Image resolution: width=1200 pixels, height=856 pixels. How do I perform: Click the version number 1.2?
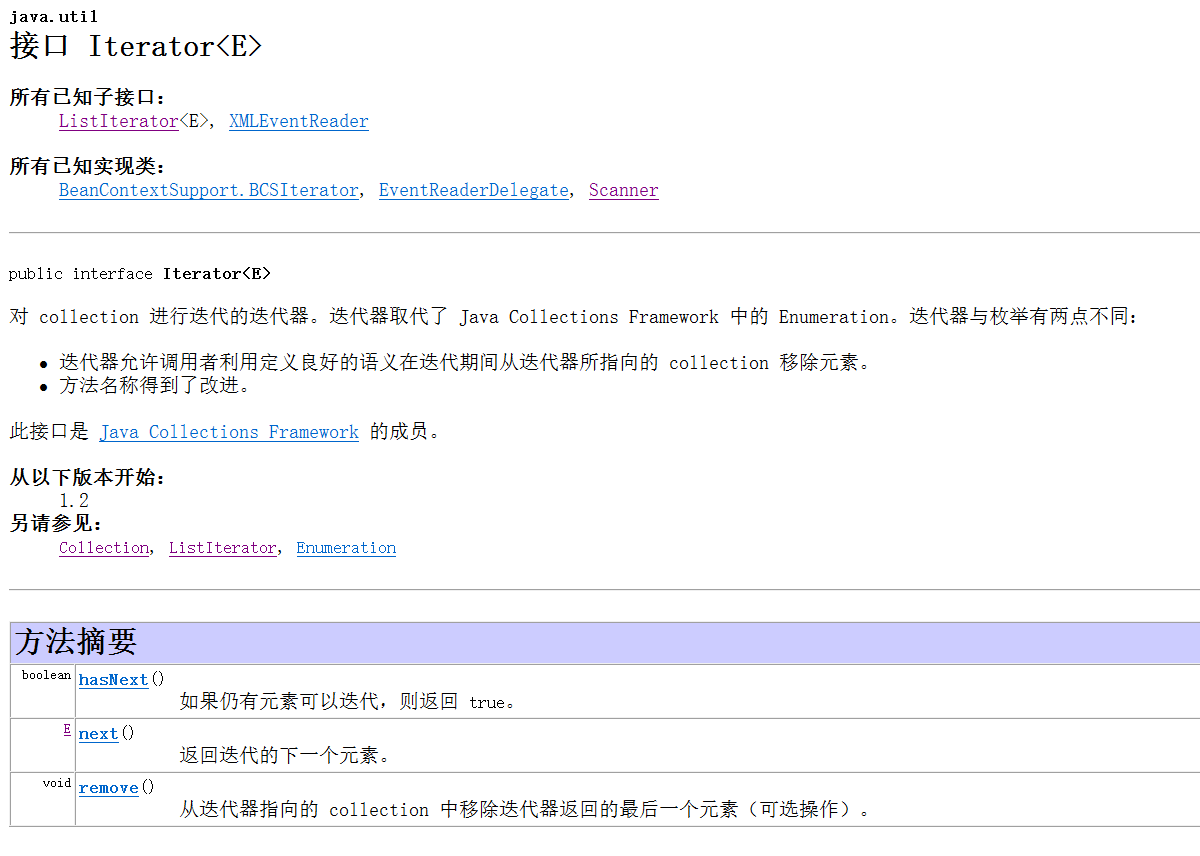tap(74, 500)
